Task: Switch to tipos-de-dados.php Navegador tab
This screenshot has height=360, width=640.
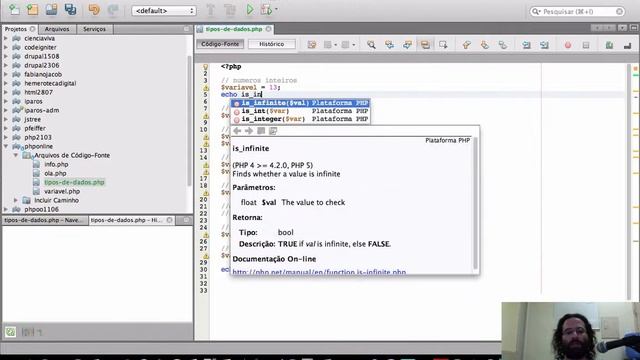Action: click(44, 220)
